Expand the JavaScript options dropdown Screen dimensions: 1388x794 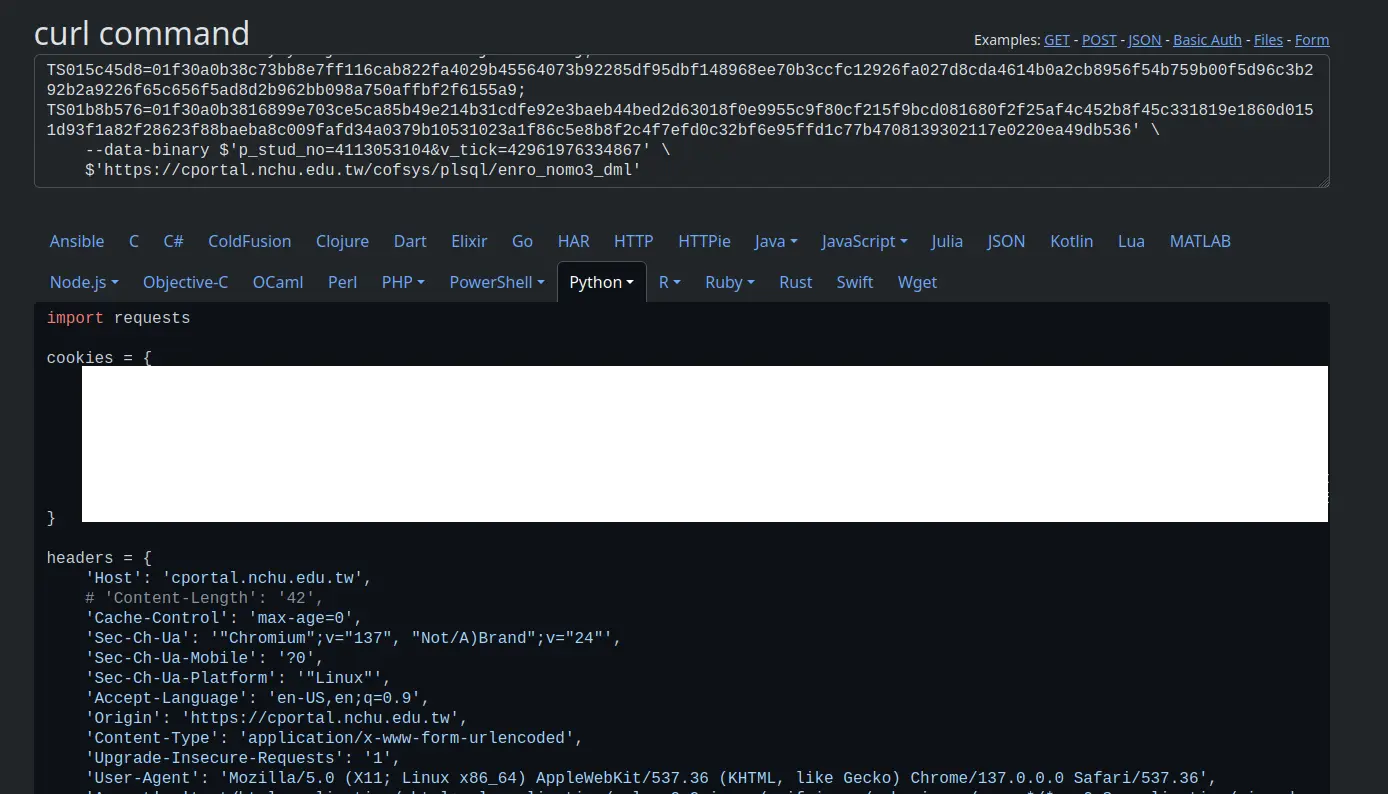point(864,241)
